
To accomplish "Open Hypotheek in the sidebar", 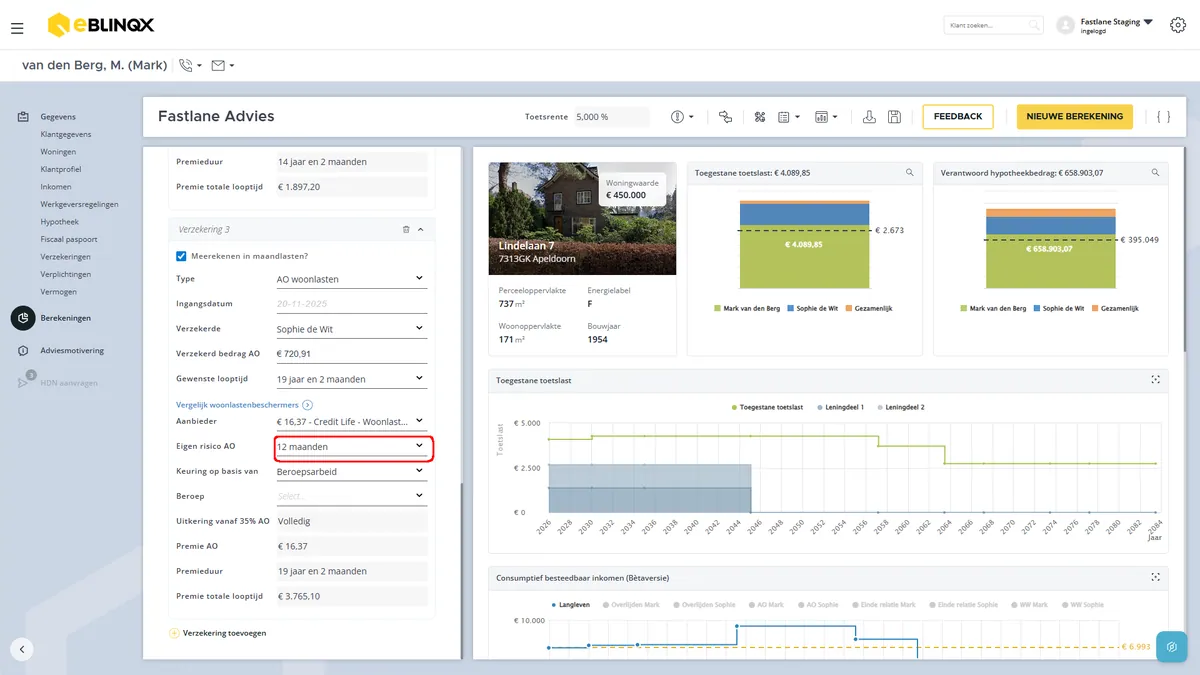I will point(59,222).
